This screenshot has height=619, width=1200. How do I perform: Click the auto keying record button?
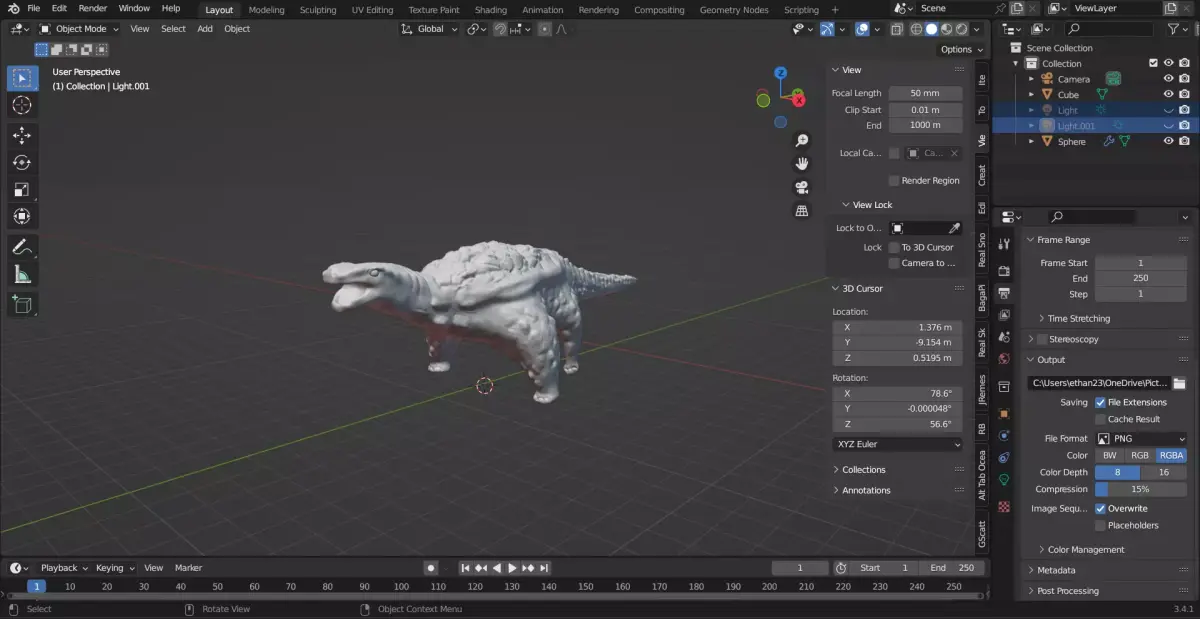431,567
